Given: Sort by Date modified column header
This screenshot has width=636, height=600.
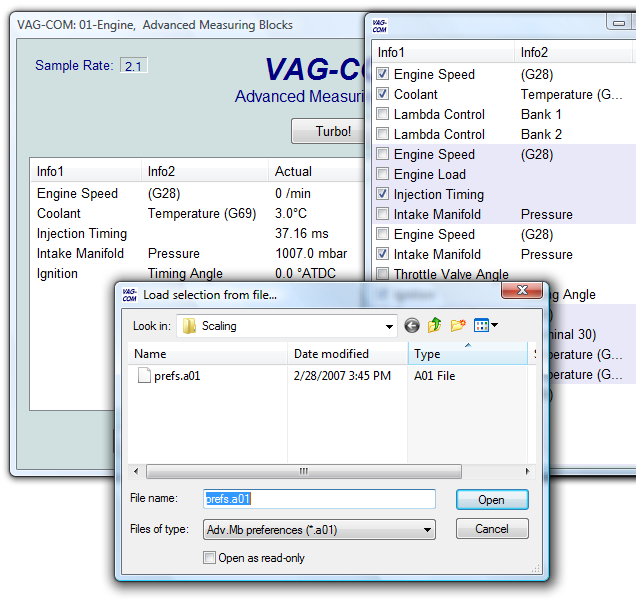Looking at the screenshot, I should (x=348, y=354).
